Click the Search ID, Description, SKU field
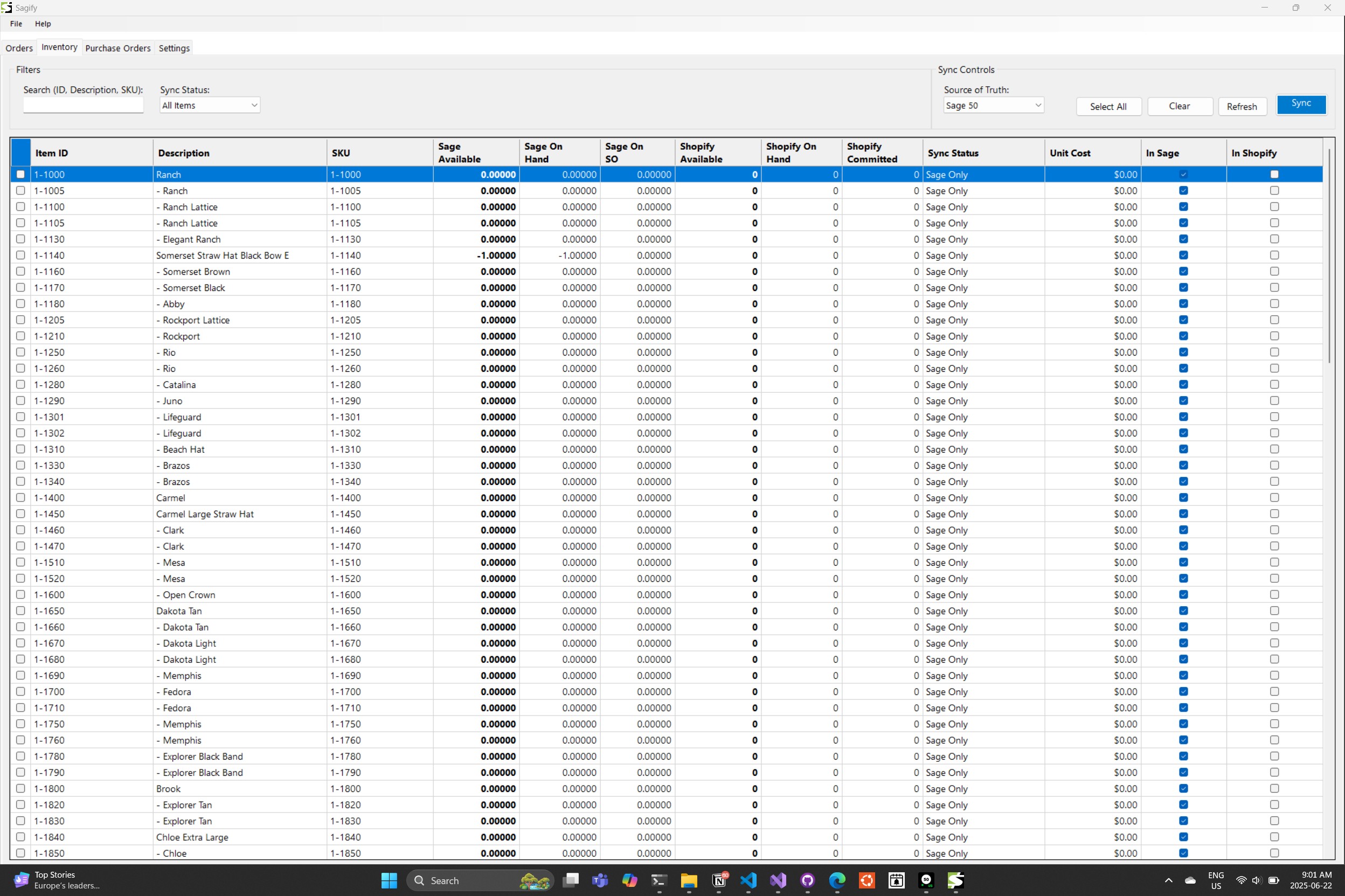The height and width of the screenshot is (896, 1345). [x=84, y=105]
